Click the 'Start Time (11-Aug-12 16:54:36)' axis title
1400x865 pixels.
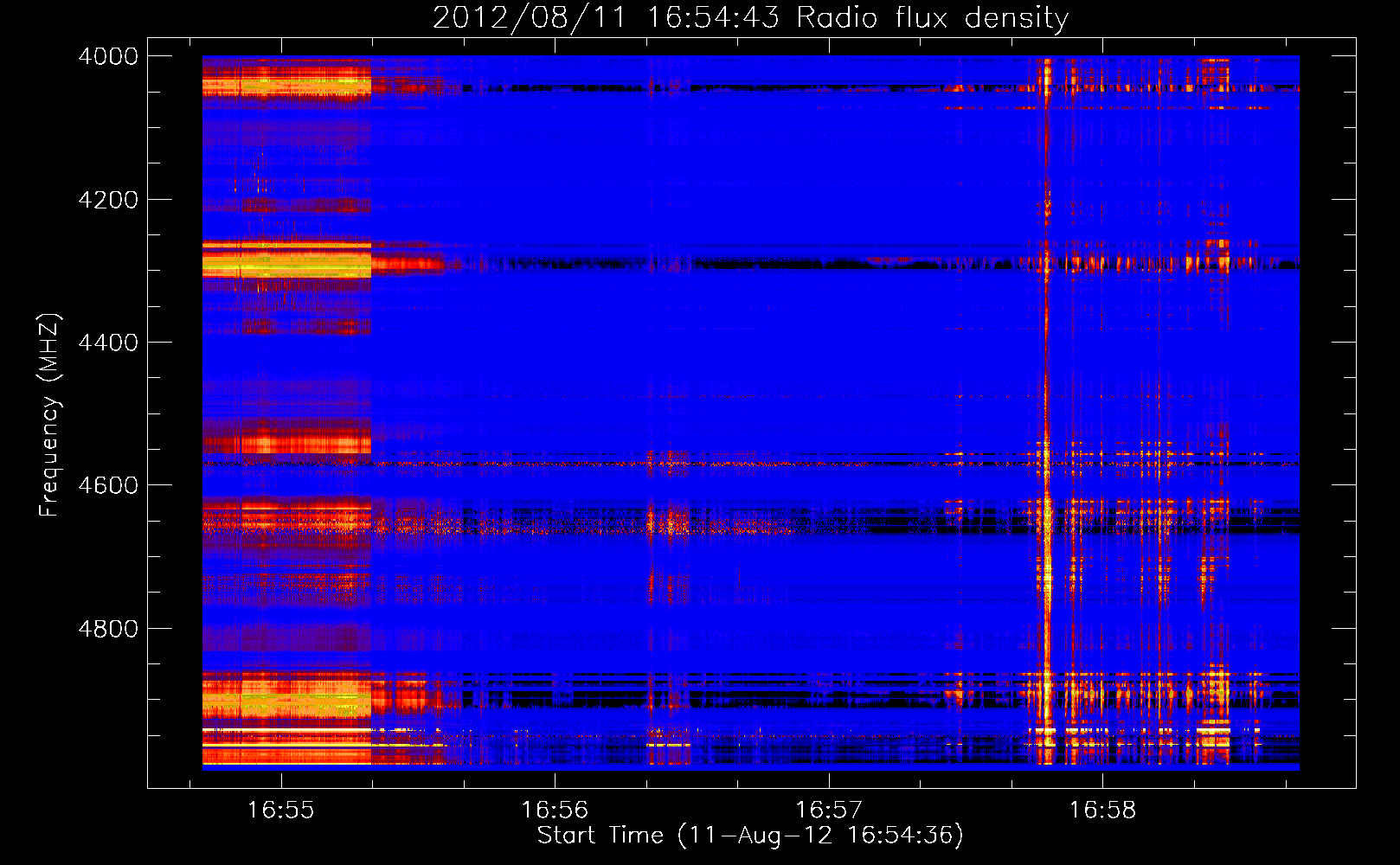coord(750,836)
